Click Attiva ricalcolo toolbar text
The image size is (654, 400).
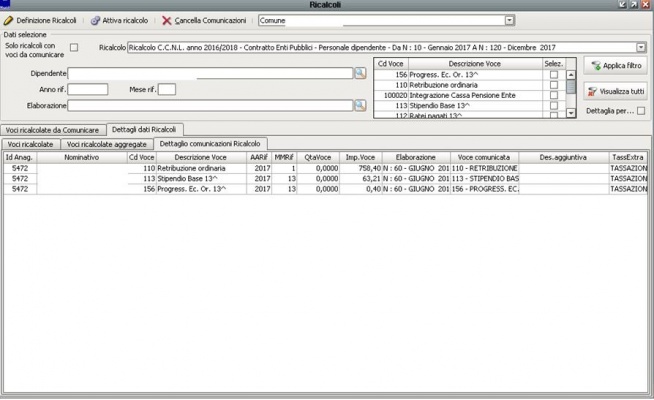(125, 20)
